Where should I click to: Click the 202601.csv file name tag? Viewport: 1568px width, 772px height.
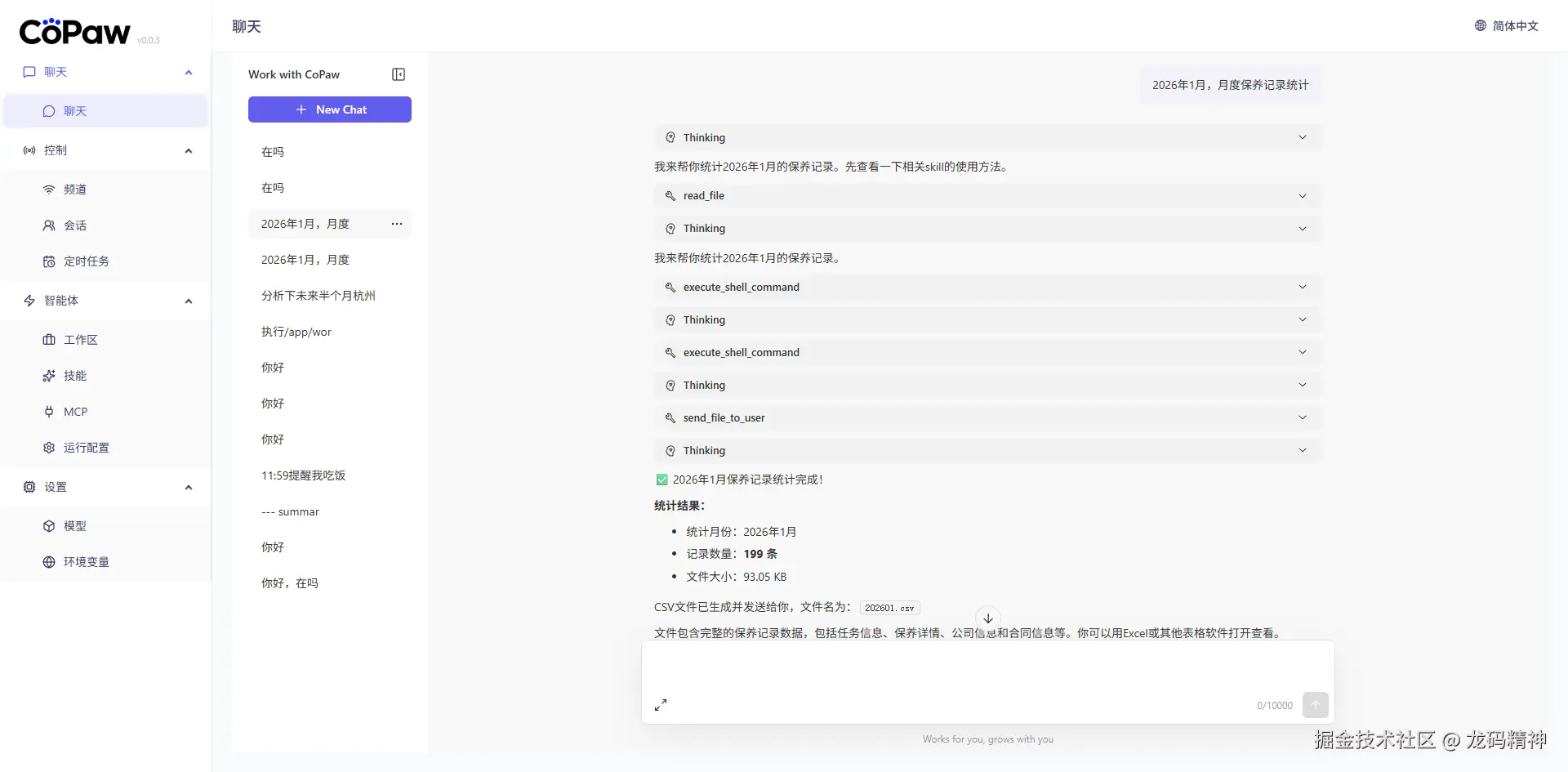point(889,608)
